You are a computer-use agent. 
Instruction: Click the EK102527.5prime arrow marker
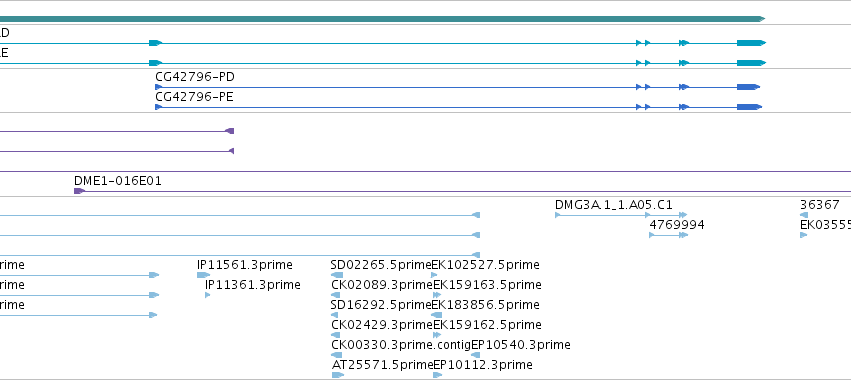click(x=435, y=275)
